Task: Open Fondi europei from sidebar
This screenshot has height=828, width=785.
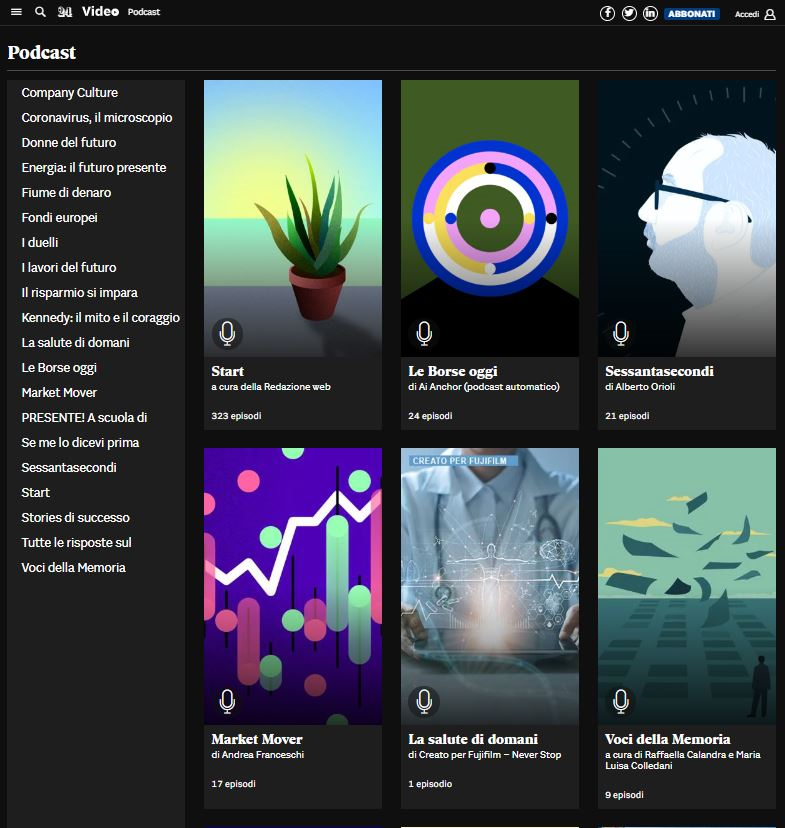Action: point(59,218)
